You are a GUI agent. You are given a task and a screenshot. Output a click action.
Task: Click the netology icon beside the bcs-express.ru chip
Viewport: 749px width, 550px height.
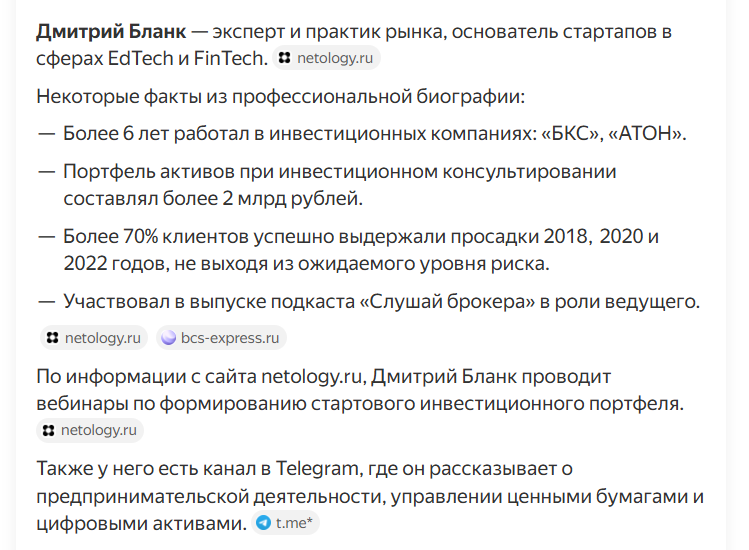[x=52, y=338]
